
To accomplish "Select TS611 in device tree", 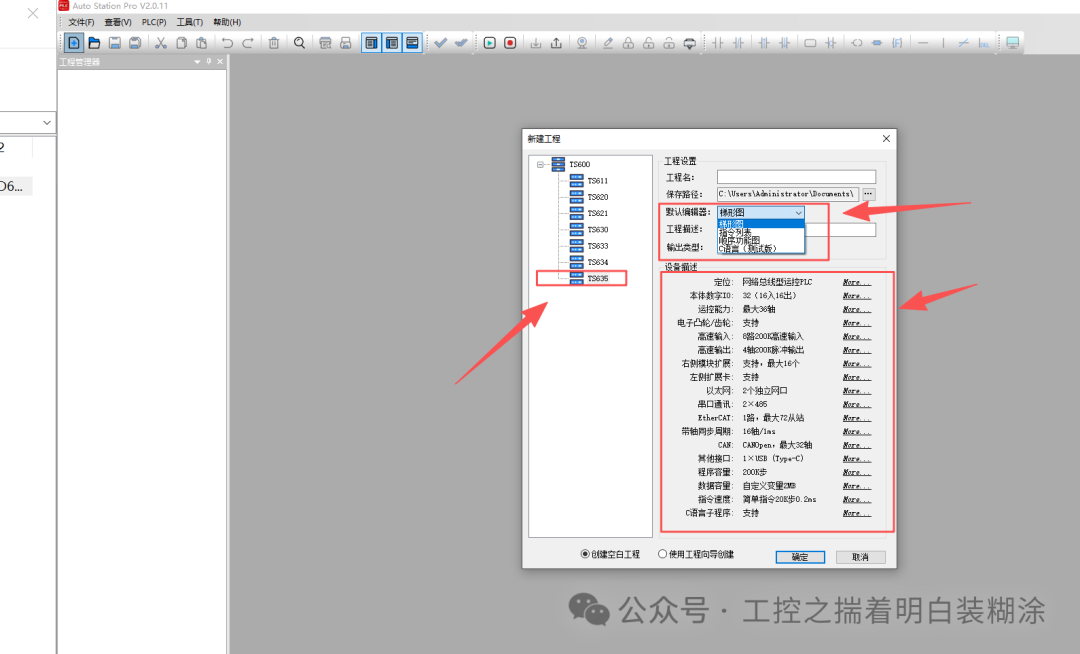I will coord(598,181).
